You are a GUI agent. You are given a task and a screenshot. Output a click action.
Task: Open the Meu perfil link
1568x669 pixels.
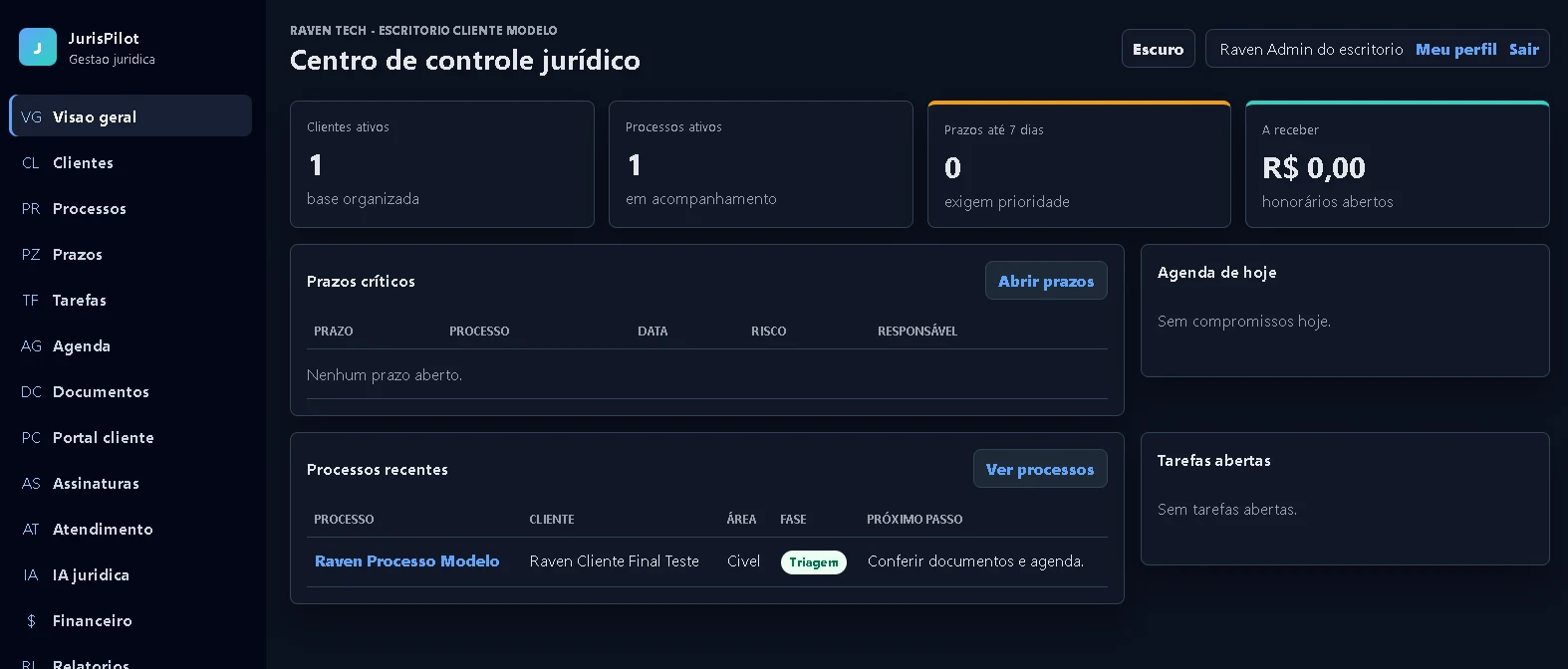point(1455,49)
